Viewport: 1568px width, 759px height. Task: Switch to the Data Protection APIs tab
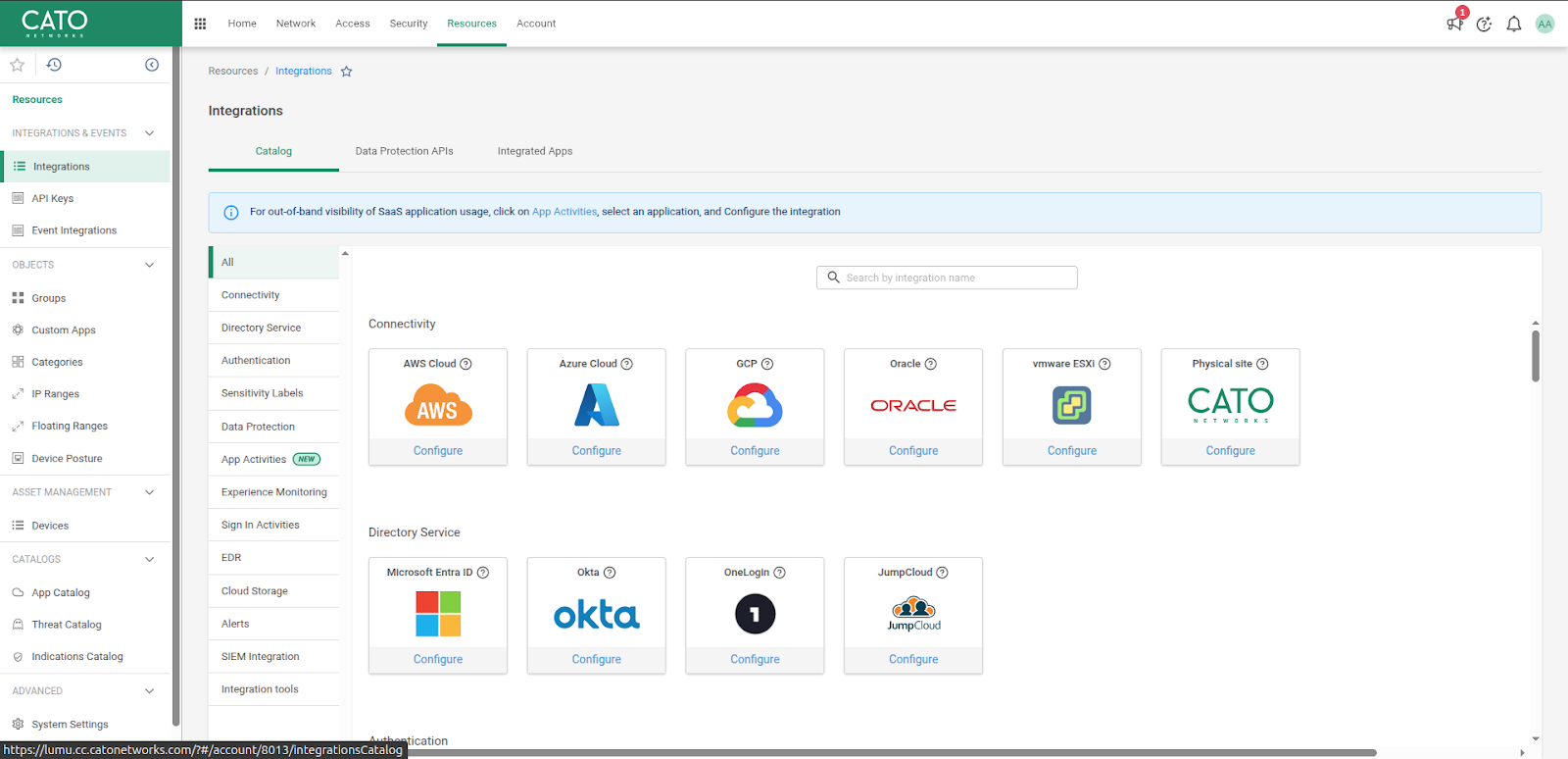tap(404, 151)
